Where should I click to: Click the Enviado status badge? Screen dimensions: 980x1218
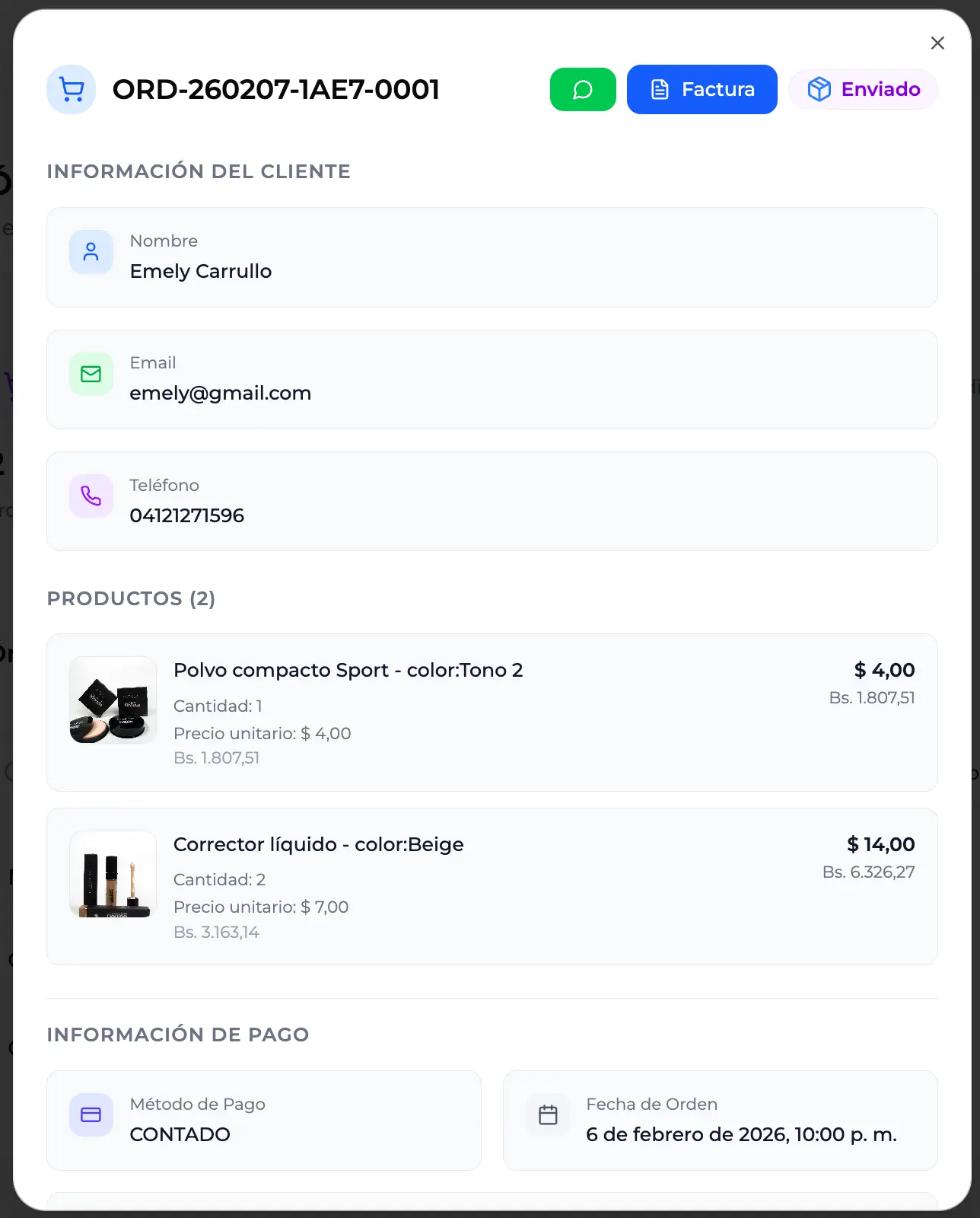(863, 90)
